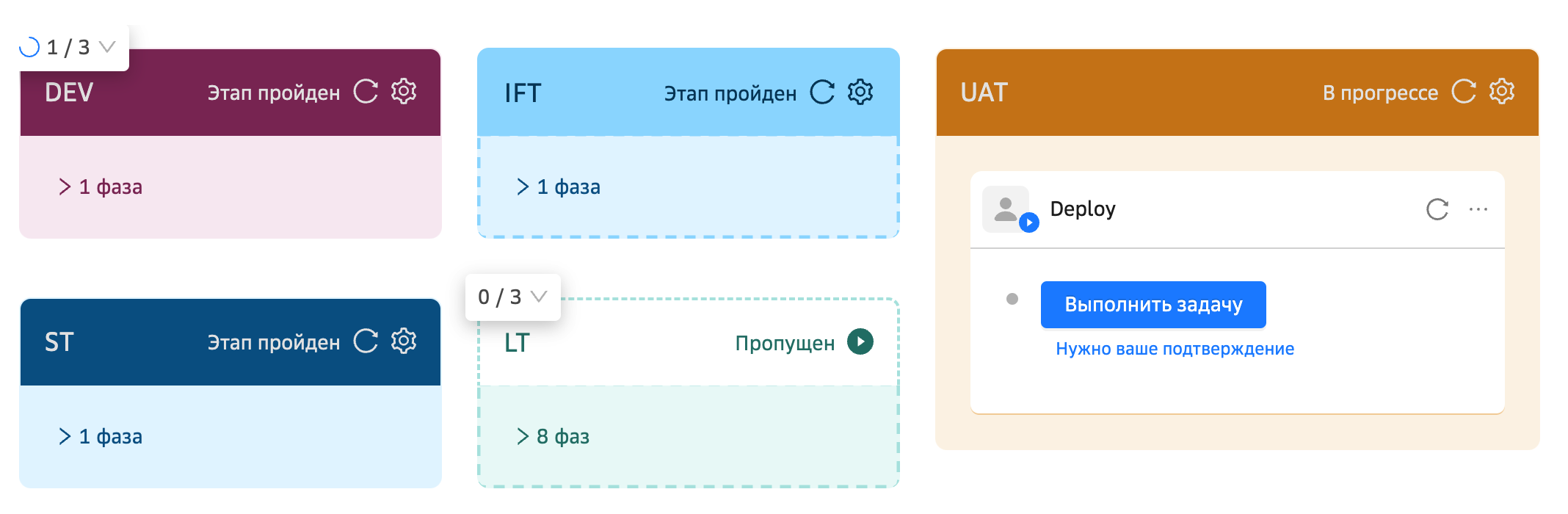Restart the UAT stage
1568x514 pixels.
[1464, 92]
